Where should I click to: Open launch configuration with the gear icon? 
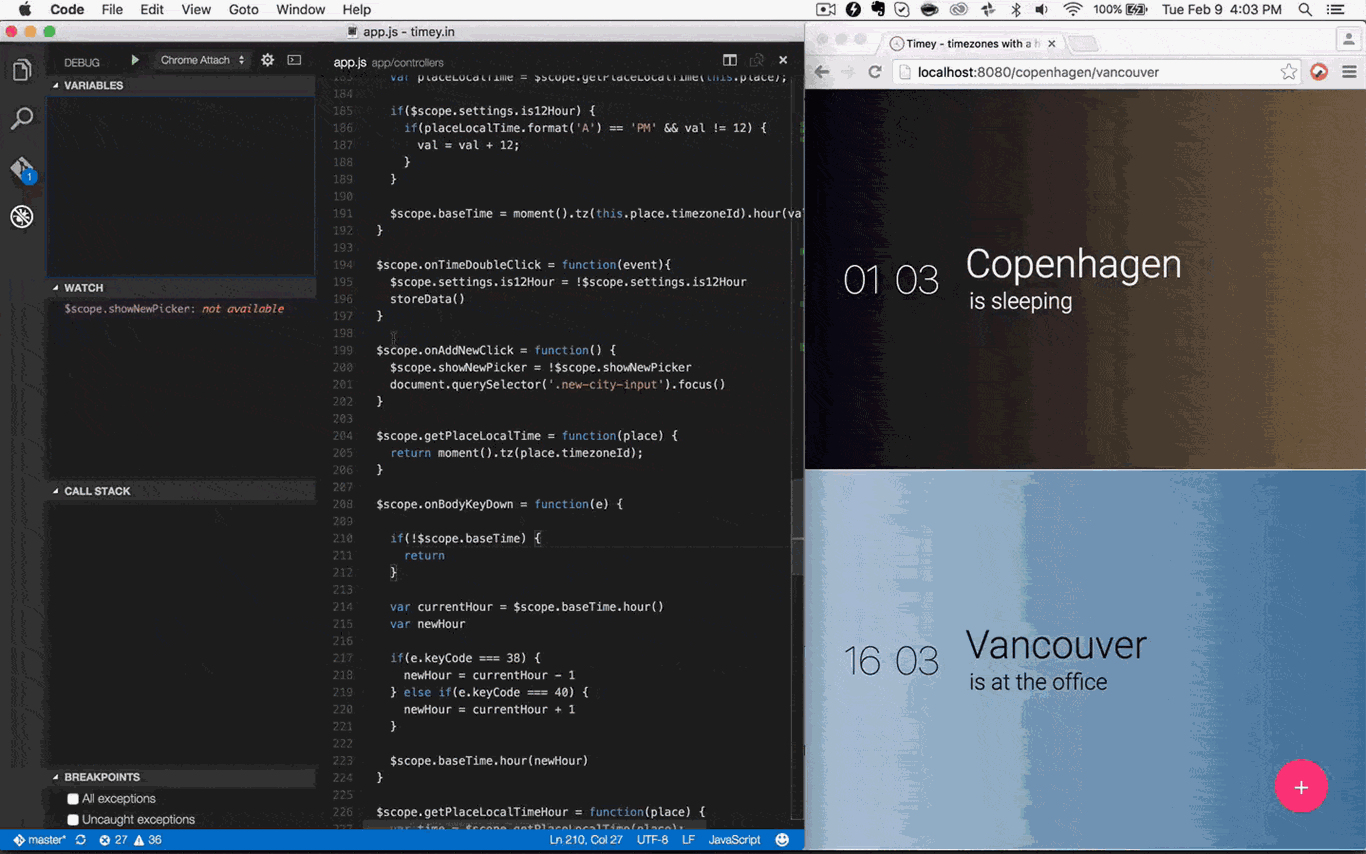[267, 60]
